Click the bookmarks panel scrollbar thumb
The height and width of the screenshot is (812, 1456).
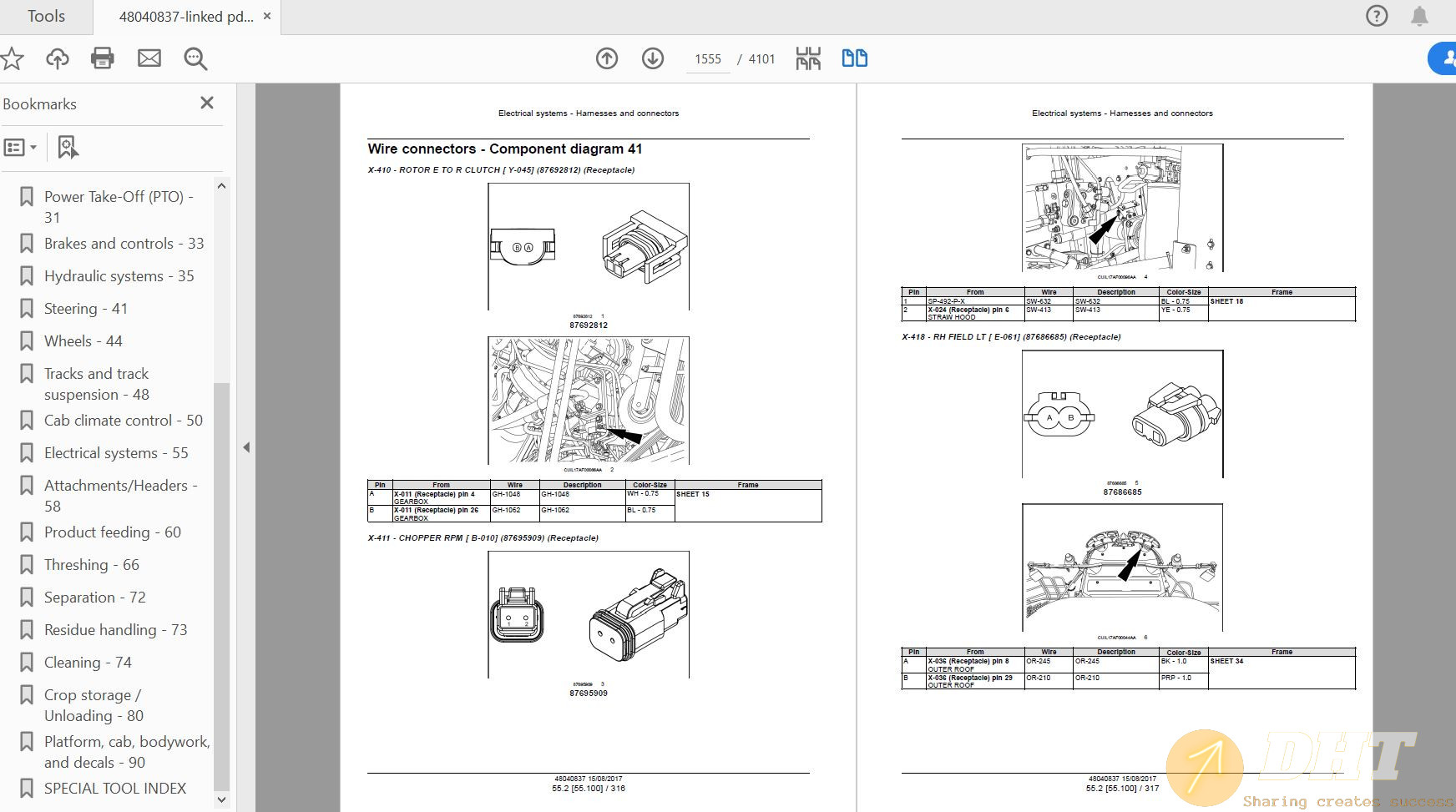pyautogui.click(x=221, y=586)
